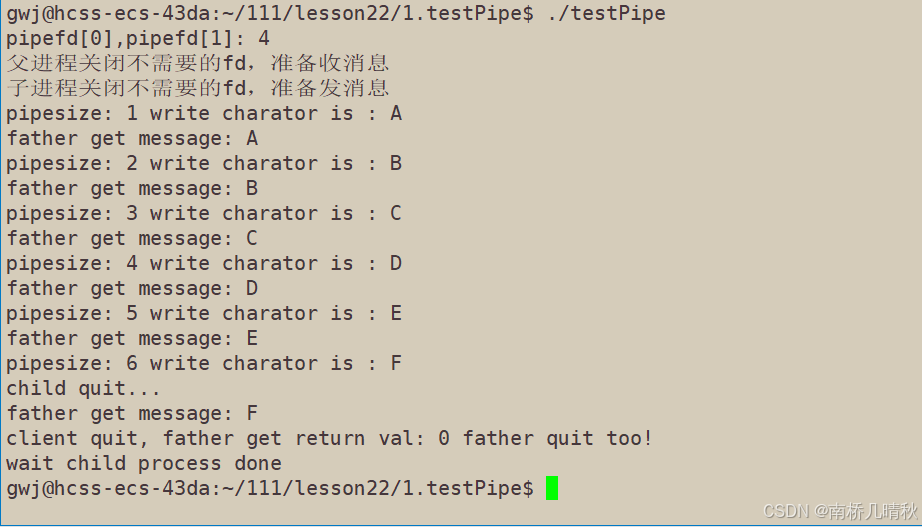Click the 'father get message: A' line
The image size is (922, 527).
tap(132, 138)
